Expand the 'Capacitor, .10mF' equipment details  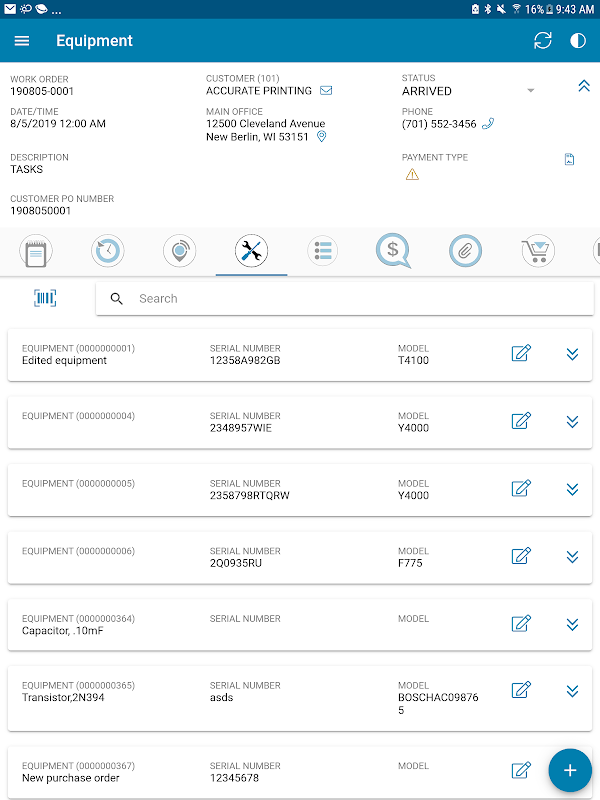573,624
